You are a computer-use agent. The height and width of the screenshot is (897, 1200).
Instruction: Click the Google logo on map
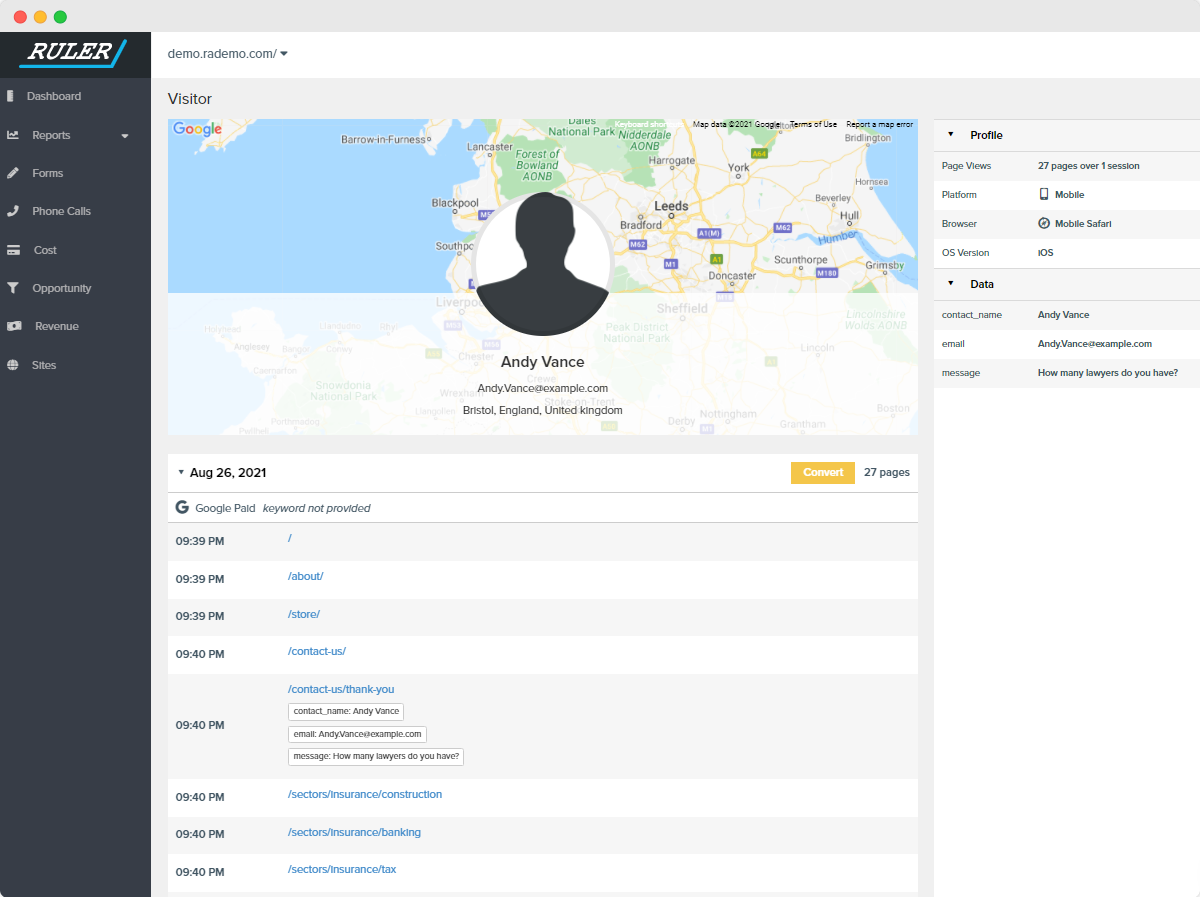[197, 129]
